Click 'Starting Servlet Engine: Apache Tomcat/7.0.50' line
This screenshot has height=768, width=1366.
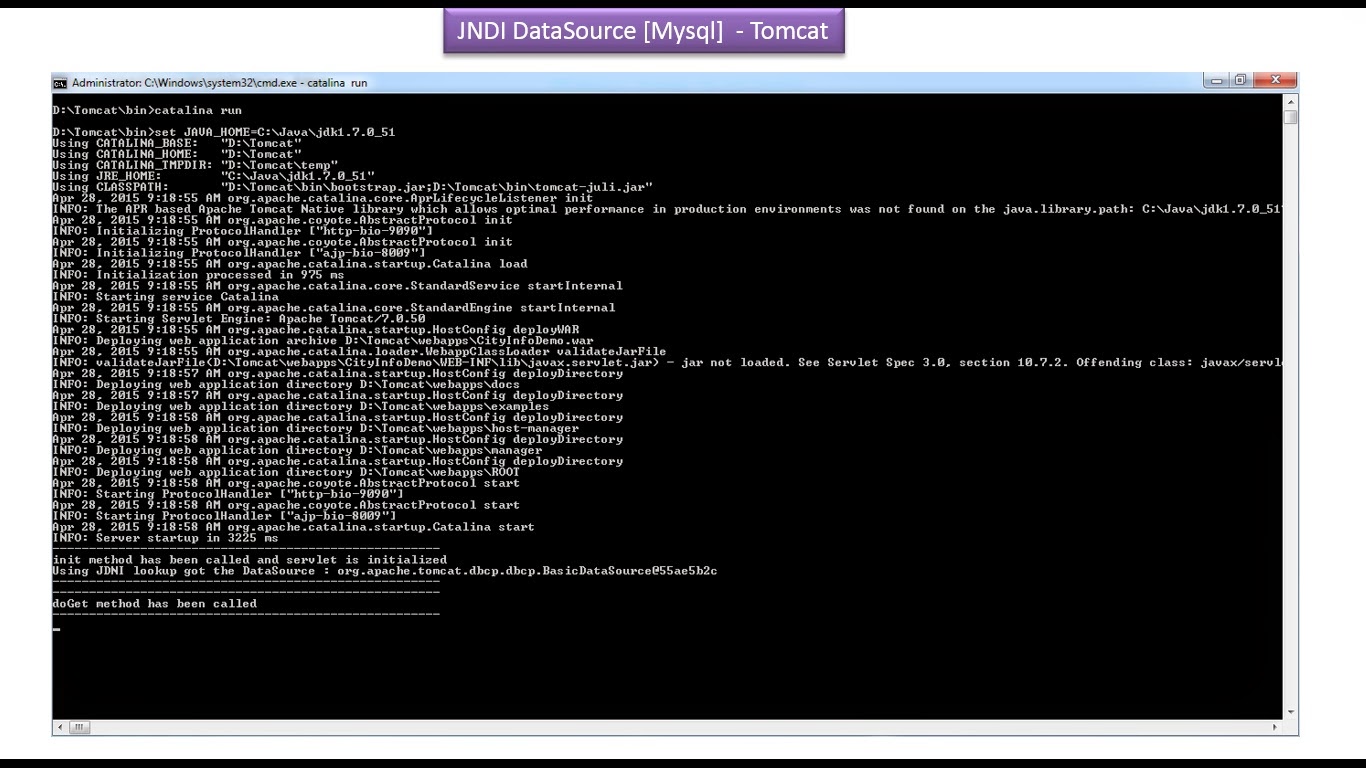point(238,319)
